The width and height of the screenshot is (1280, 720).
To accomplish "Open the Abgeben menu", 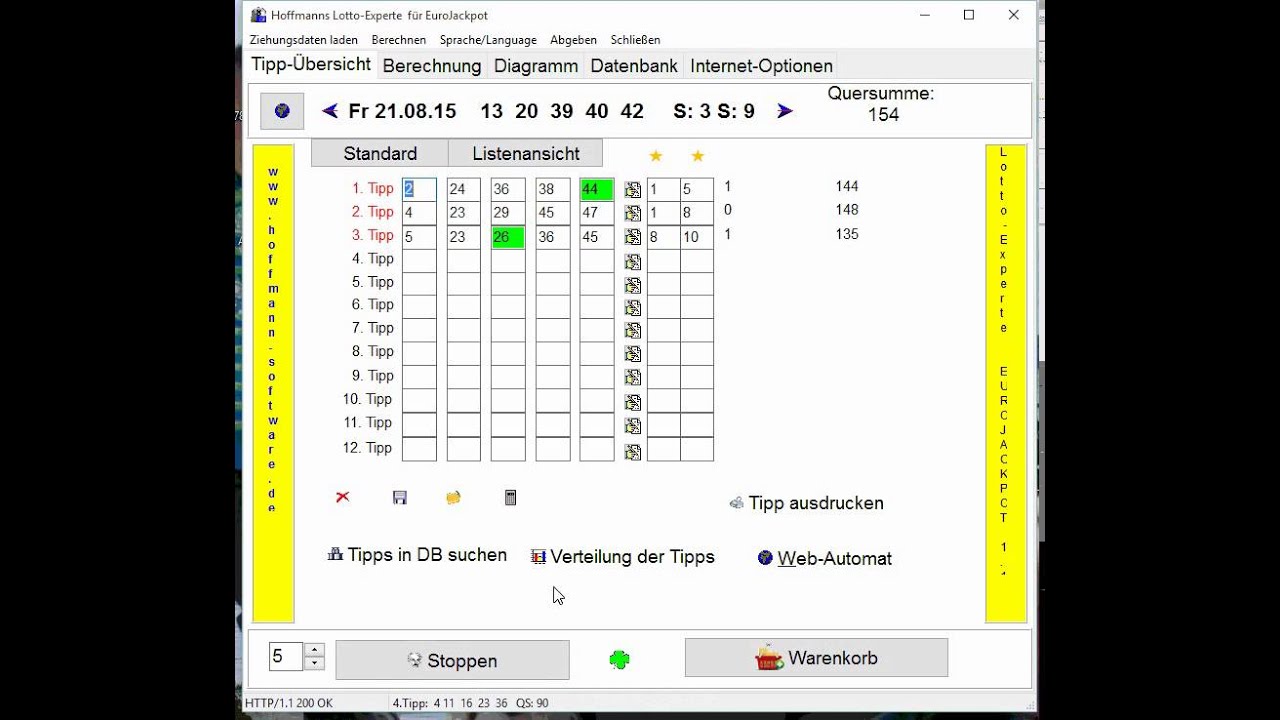I will coord(573,40).
